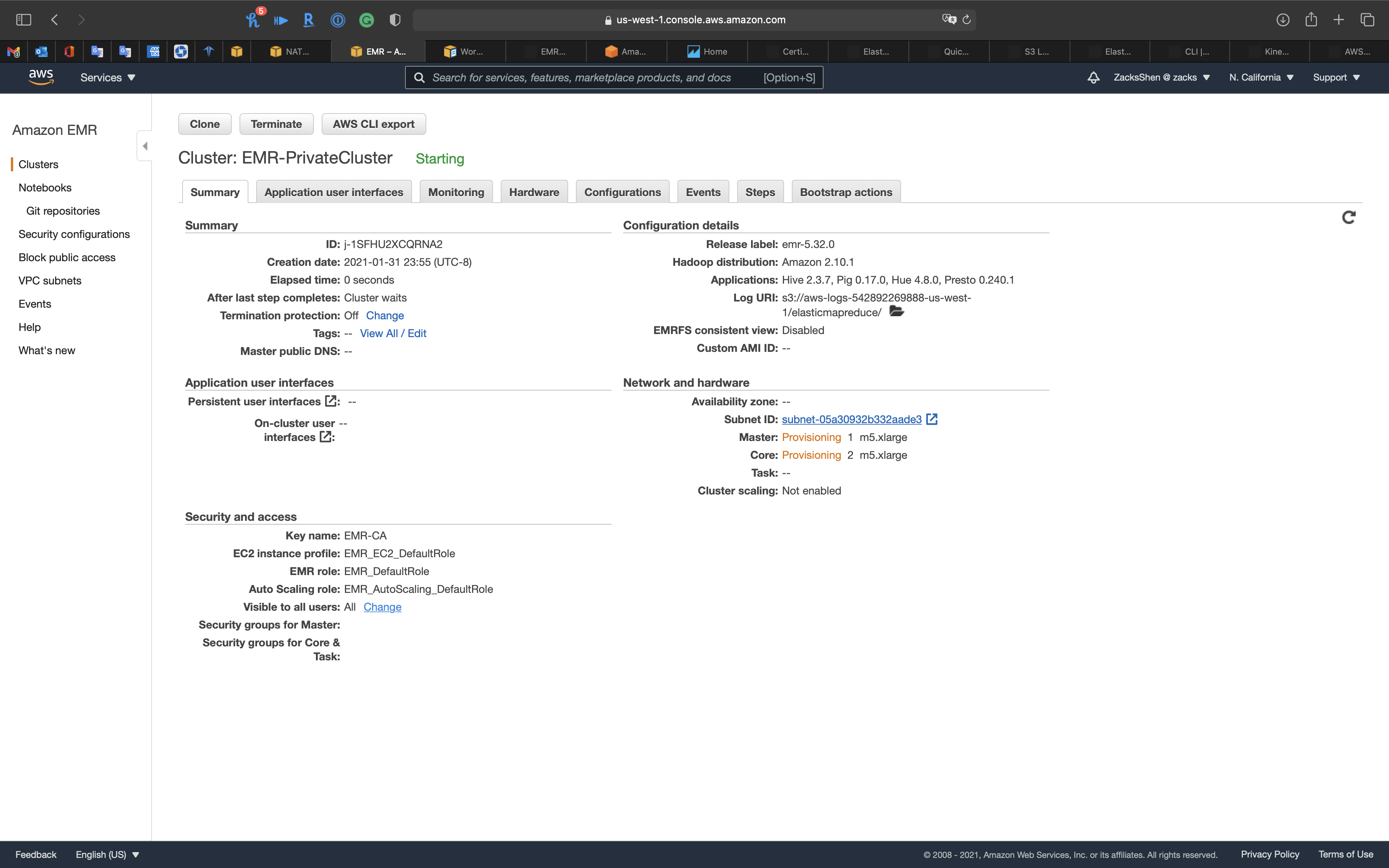
Task: Open the N. California region dropdown
Action: click(x=1261, y=77)
